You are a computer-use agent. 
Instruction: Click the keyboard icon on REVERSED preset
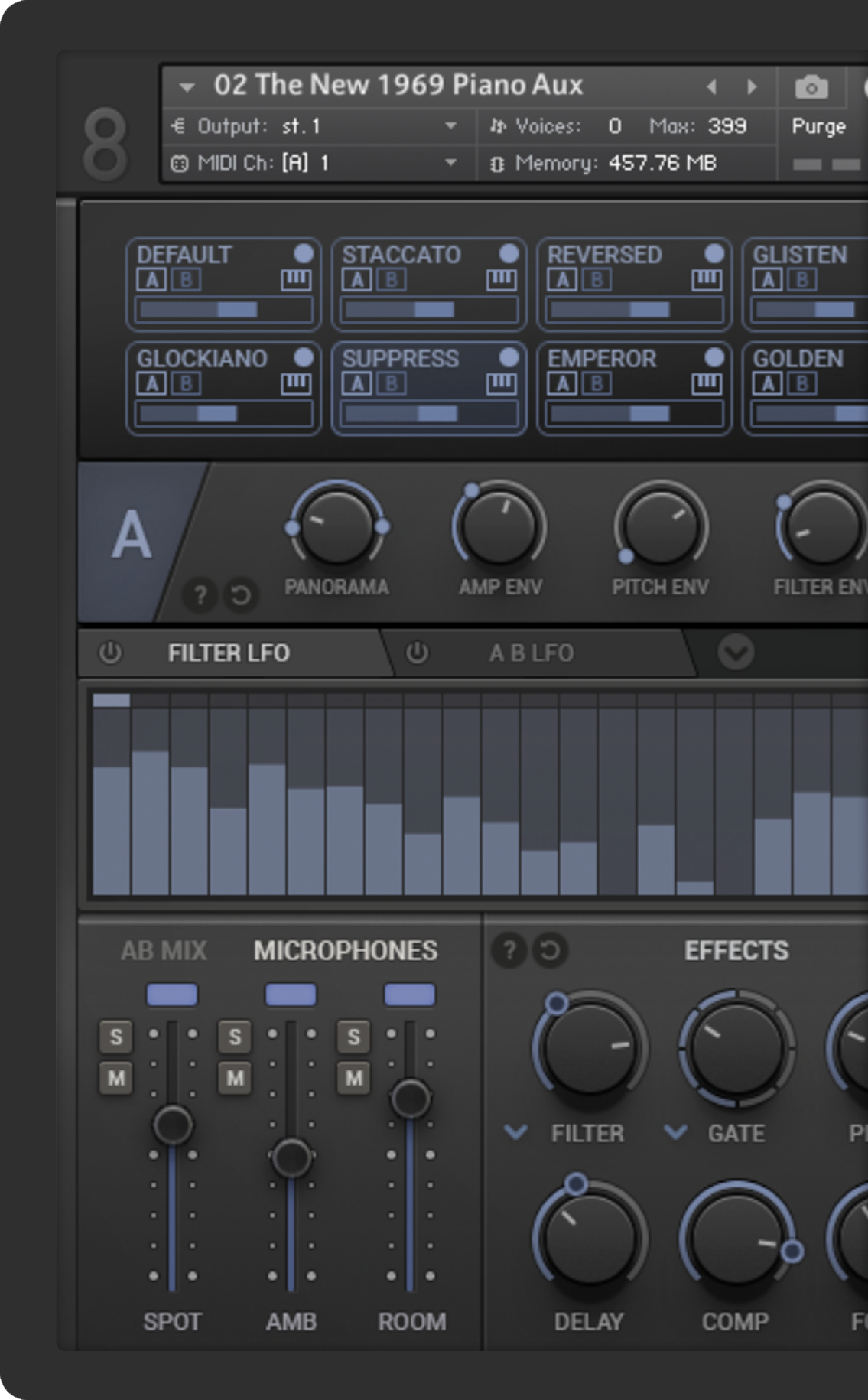click(x=707, y=281)
